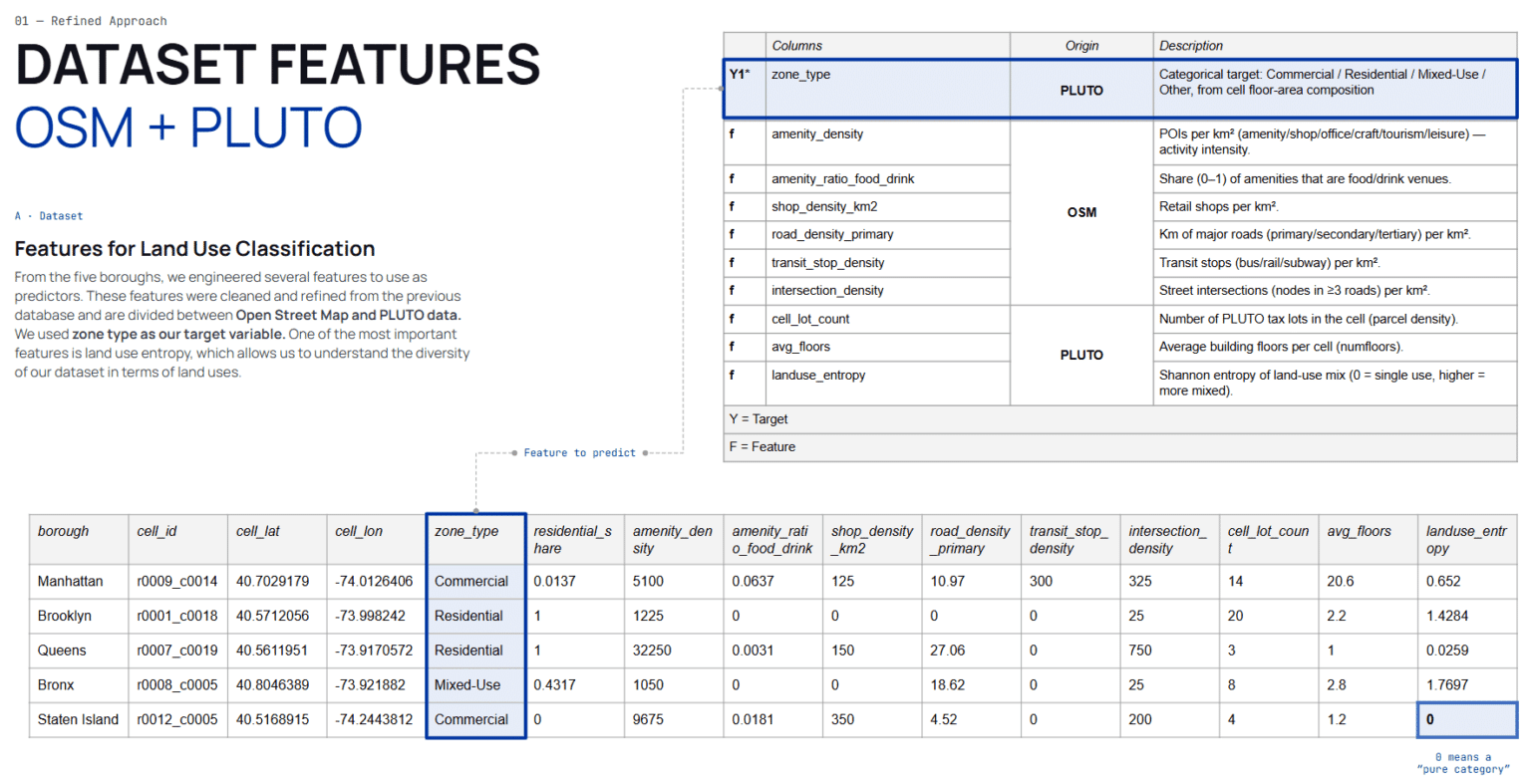Click the "Origin" column header
The image size is (1531, 784).
point(1081,46)
